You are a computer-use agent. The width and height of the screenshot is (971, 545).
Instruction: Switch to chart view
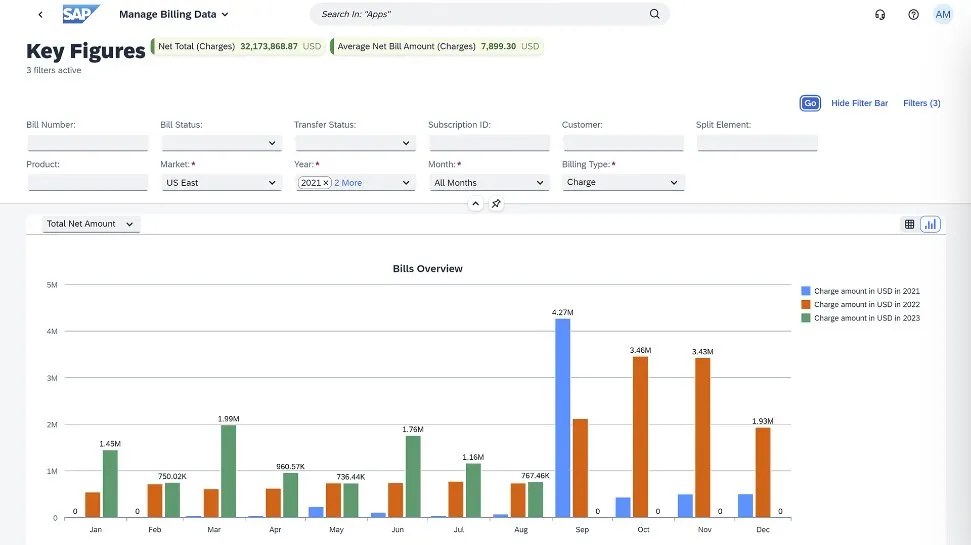click(x=930, y=224)
